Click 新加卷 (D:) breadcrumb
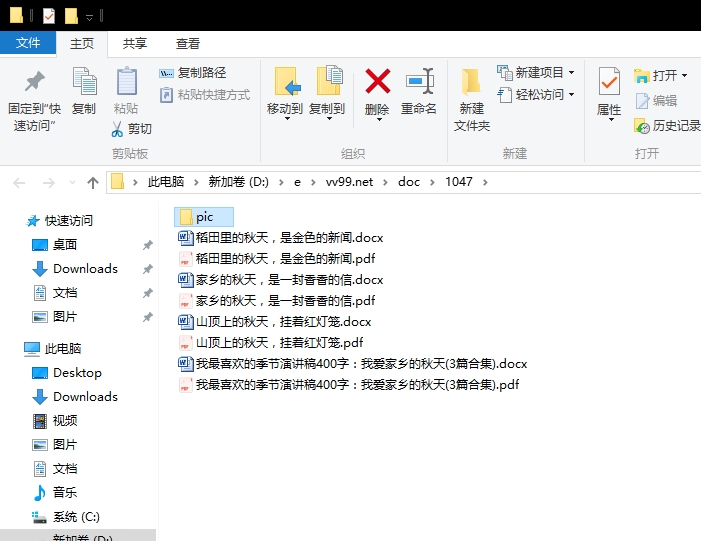 click(239, 182)
